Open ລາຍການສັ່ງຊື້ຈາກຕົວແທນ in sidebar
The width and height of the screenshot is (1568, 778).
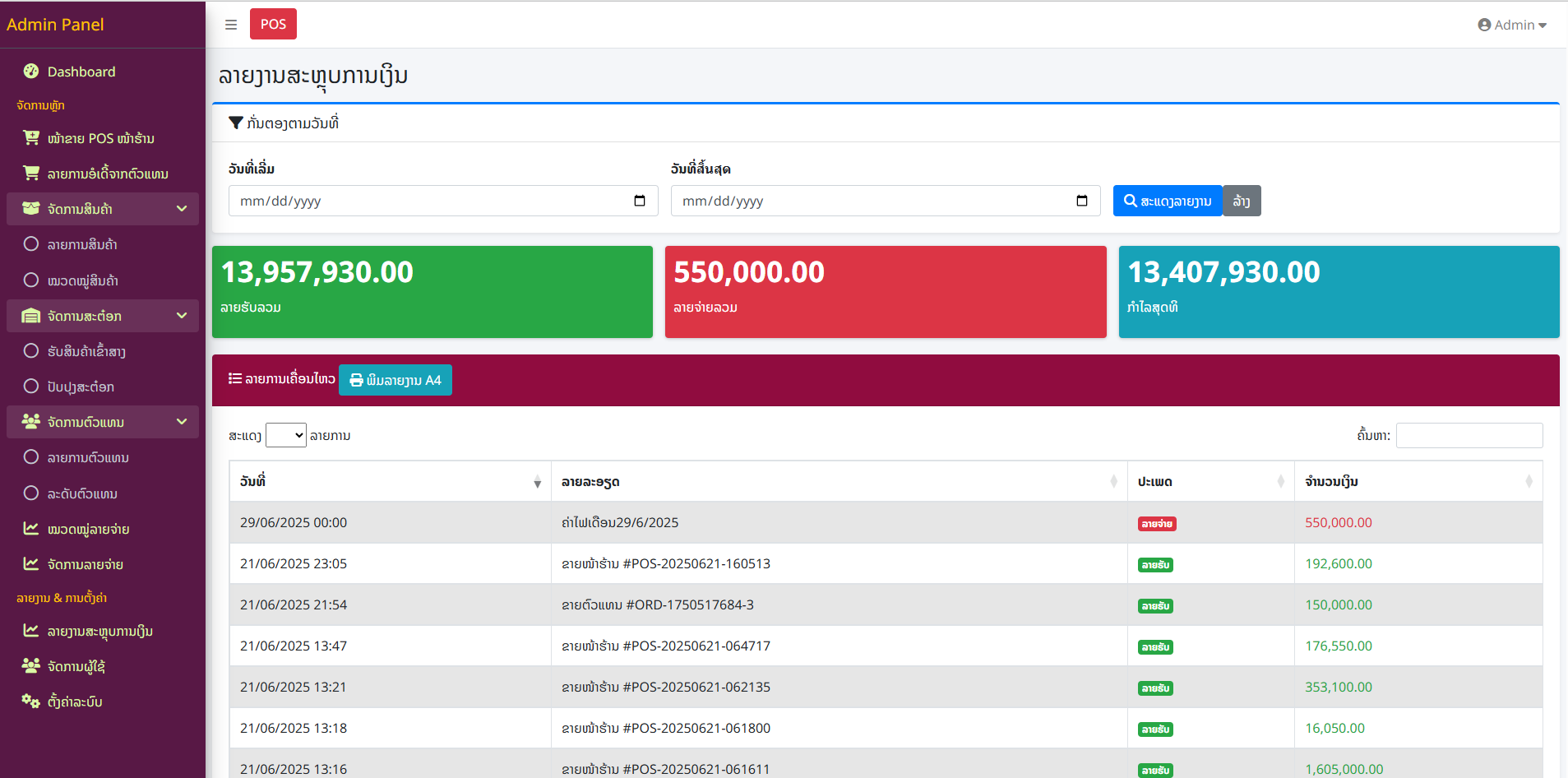pos(107,174)
